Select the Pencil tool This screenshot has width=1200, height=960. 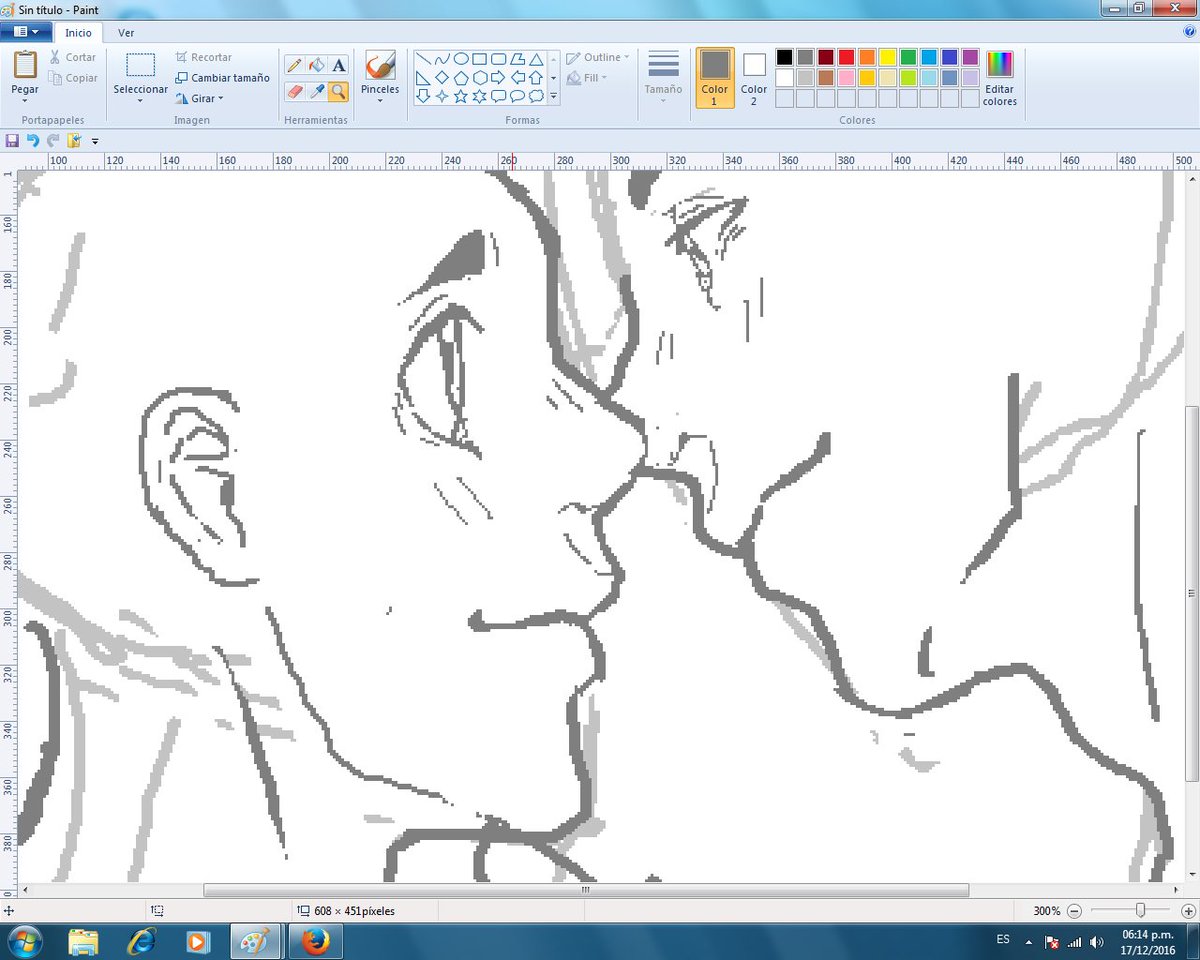click(294, 65)
